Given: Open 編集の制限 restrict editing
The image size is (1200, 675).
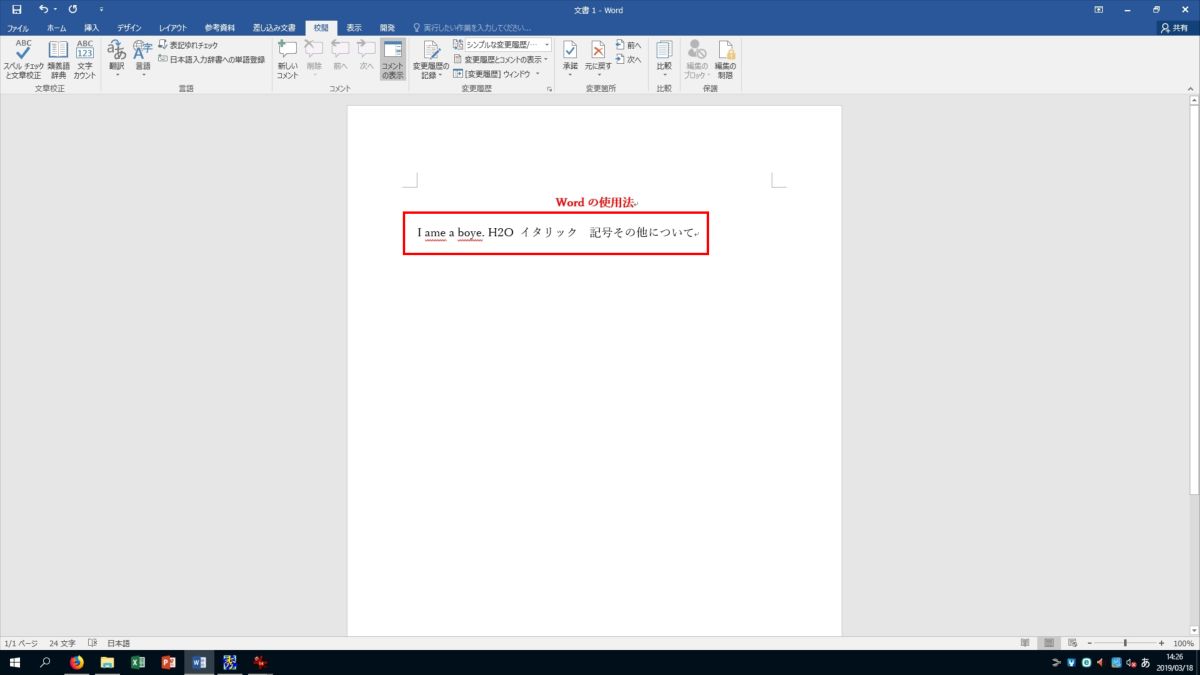Looking at the screenshot, I should 725,60.
